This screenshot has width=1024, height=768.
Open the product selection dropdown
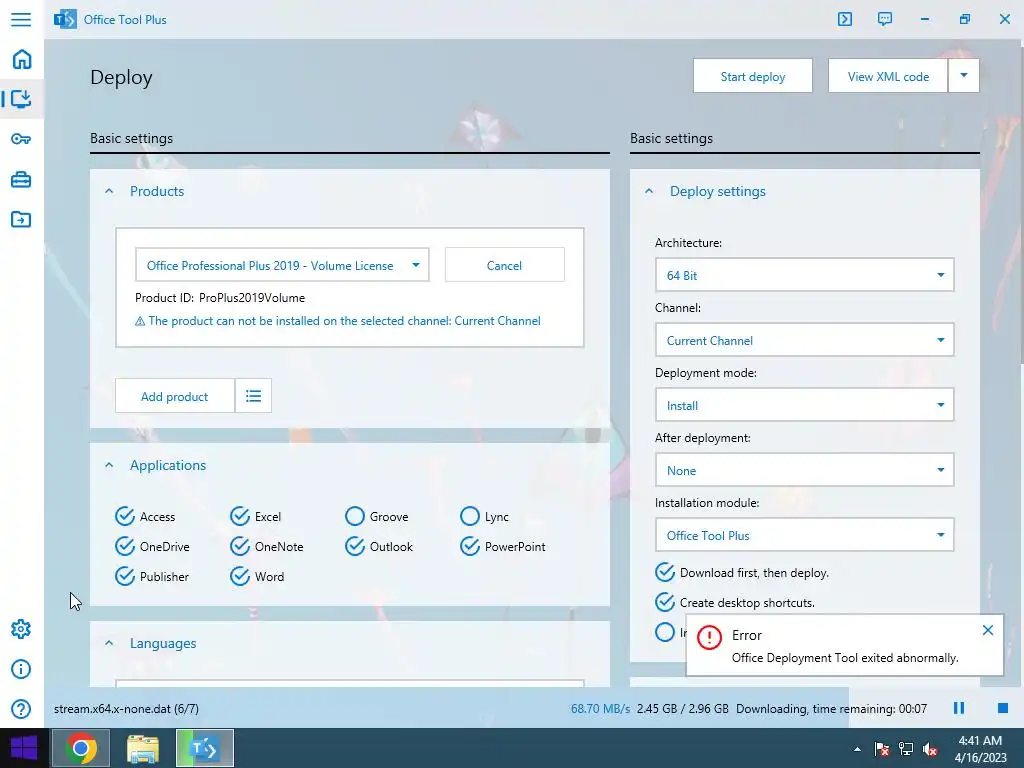pyautogui.click(x=282, y=265)
